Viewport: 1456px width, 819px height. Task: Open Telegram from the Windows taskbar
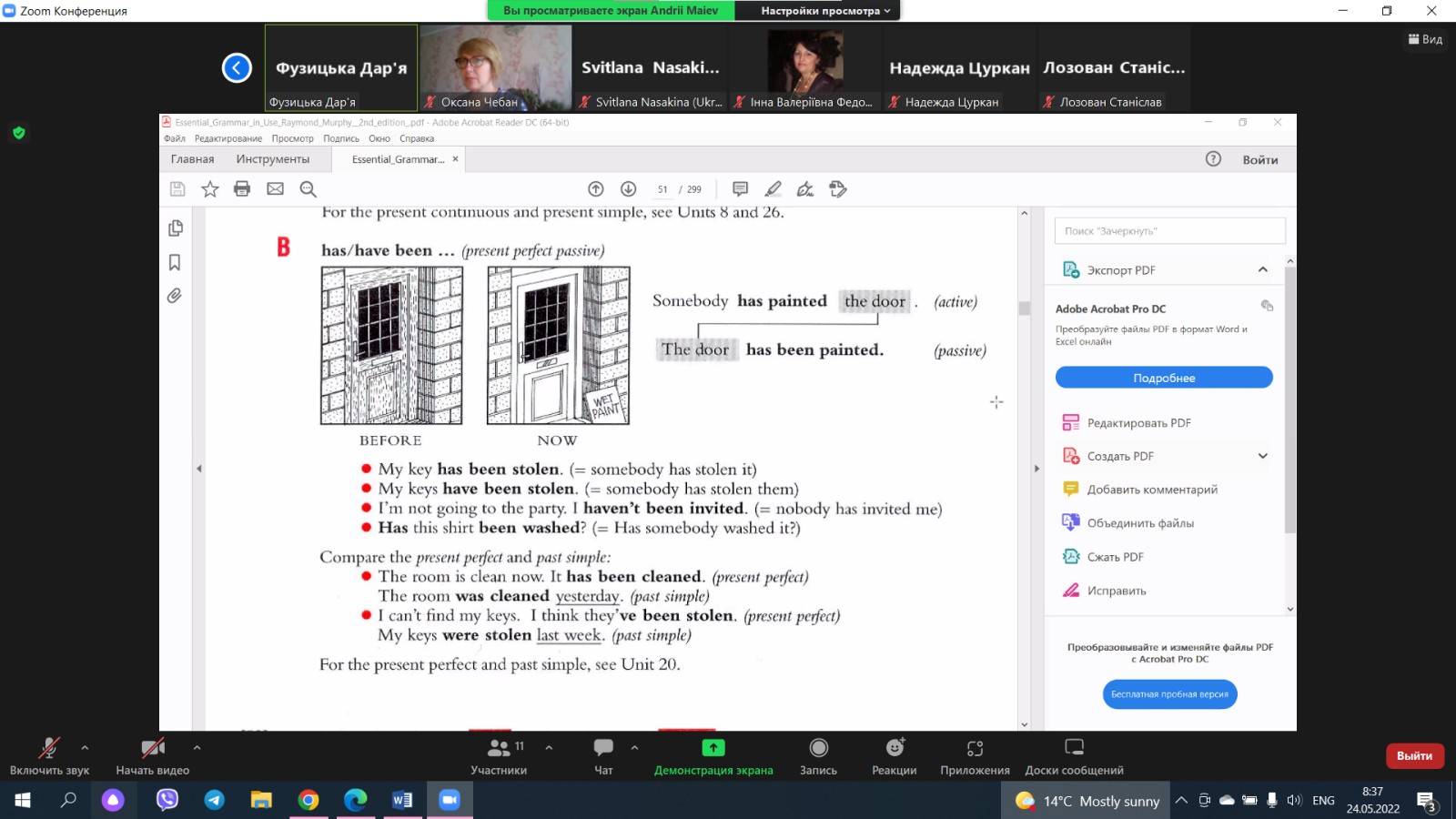[215, 800]
